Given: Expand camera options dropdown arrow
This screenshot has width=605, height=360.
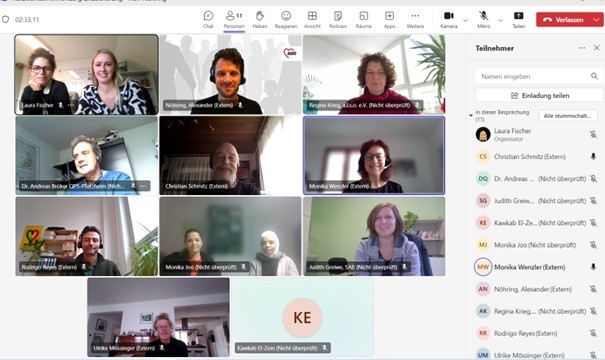Looking at the screenshot, I should (x=465, y=20).
